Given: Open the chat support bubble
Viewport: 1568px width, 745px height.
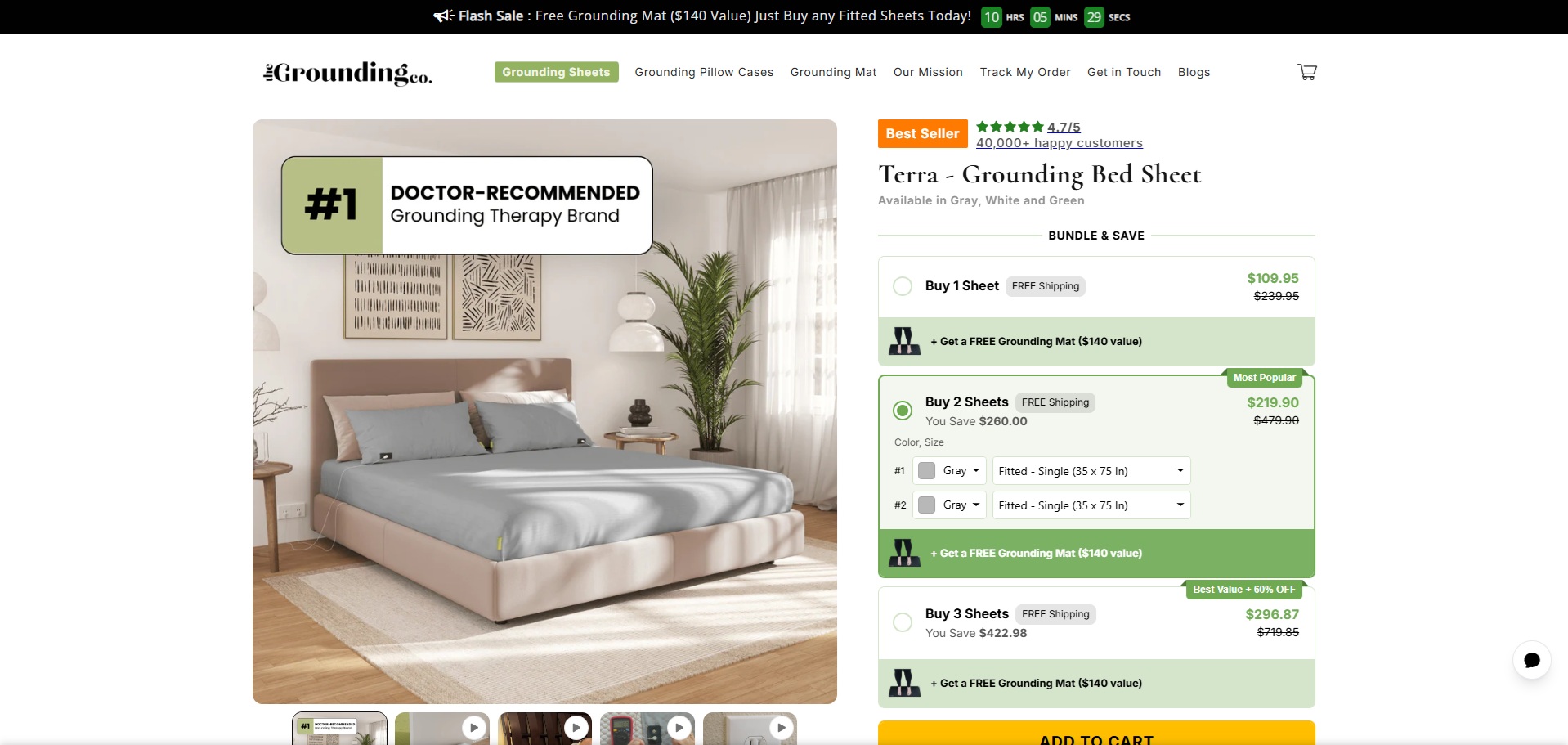Looking at the screenshot, I should point(1531,660).
